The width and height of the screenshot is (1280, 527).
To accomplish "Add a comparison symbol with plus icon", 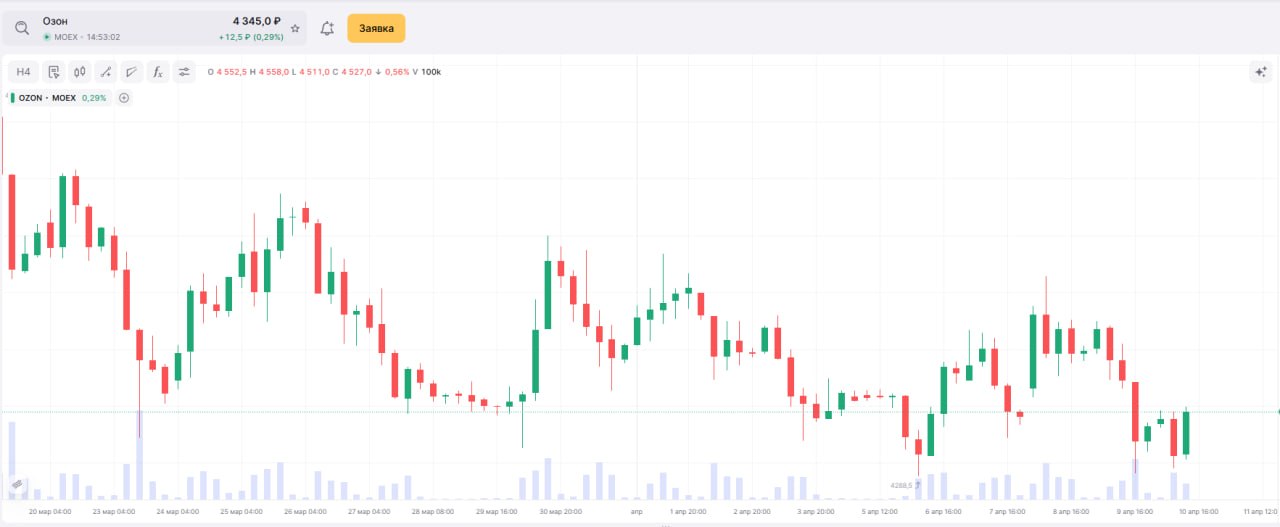I will [124, 98].
